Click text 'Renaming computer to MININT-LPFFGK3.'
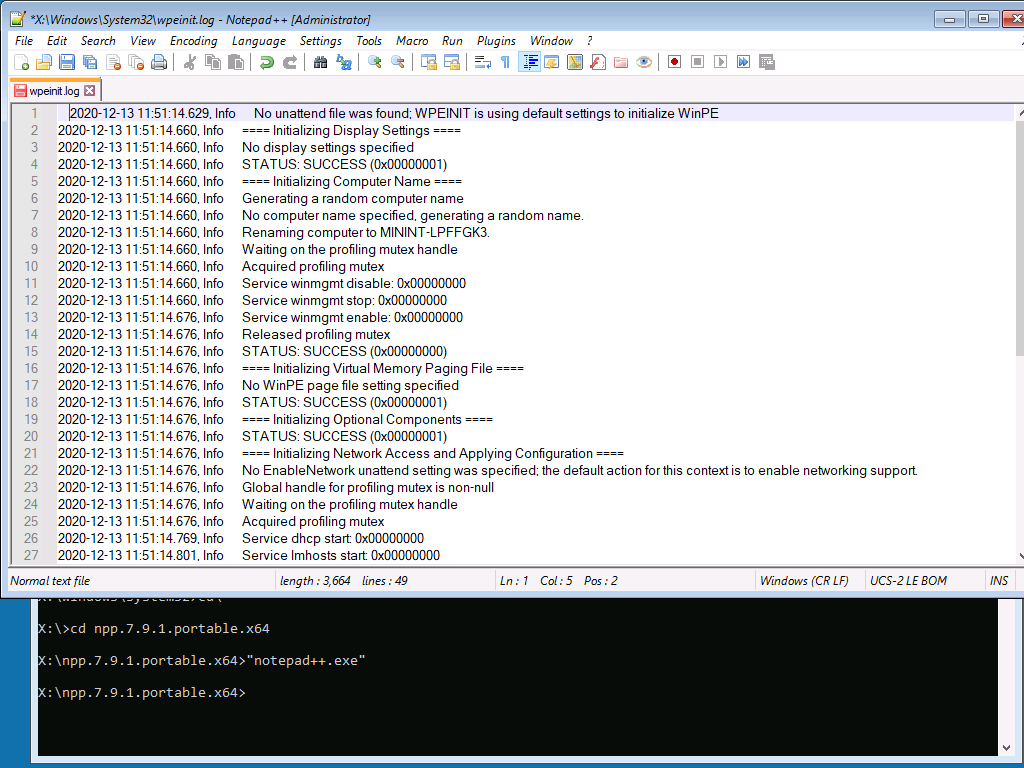The height and width of the screenshot is (768, 1024). point(366,232)
